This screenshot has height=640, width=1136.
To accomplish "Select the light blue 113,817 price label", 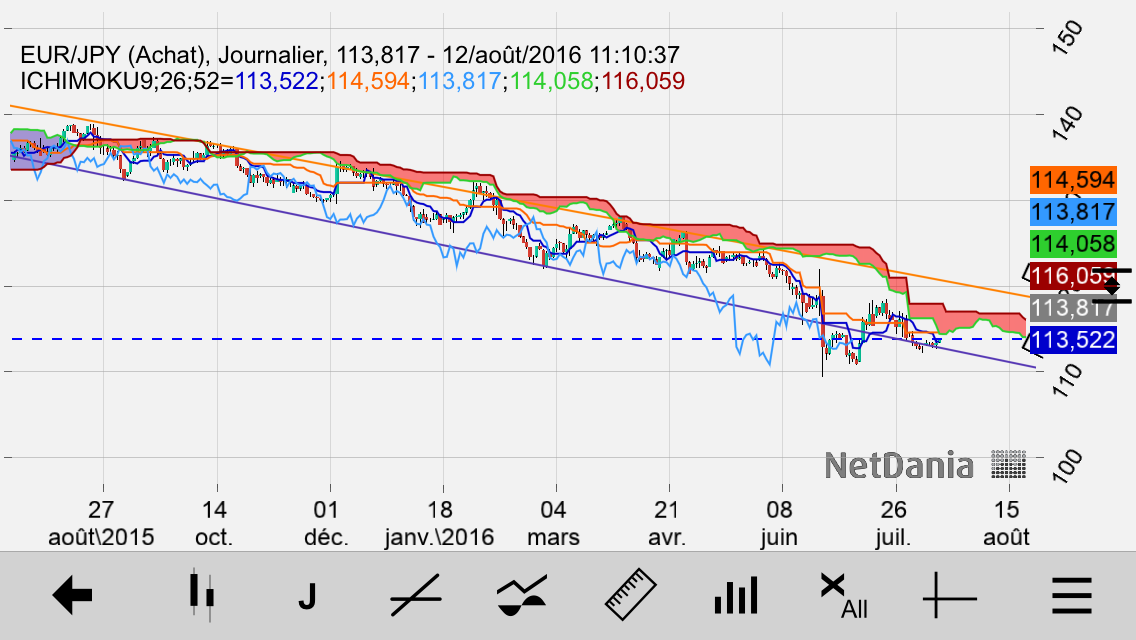I will pos(1073,212).
